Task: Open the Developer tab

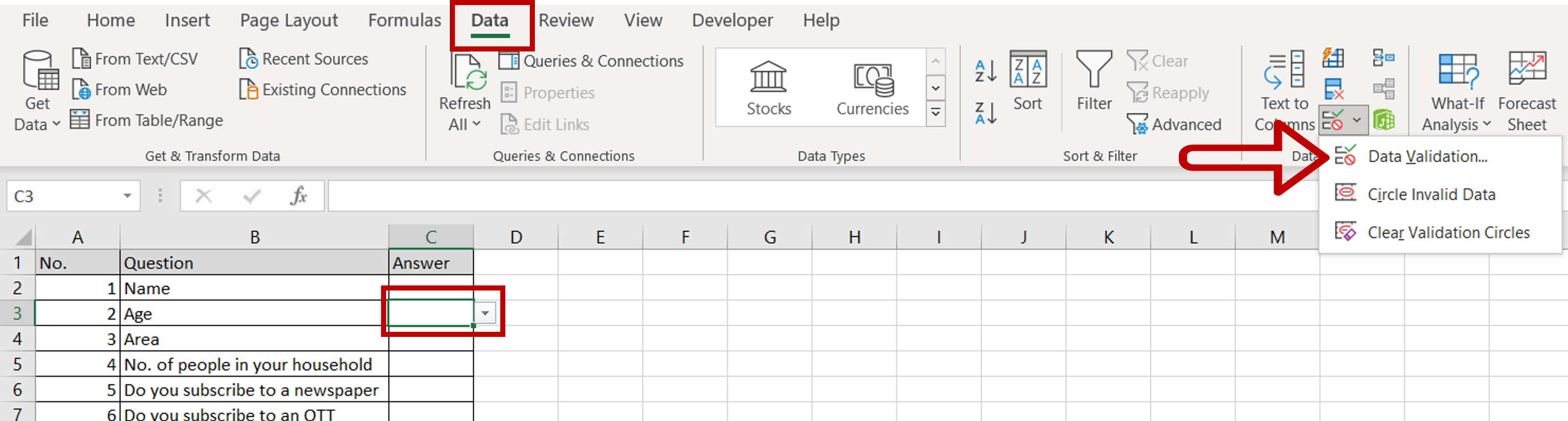Action: (732, 20)
